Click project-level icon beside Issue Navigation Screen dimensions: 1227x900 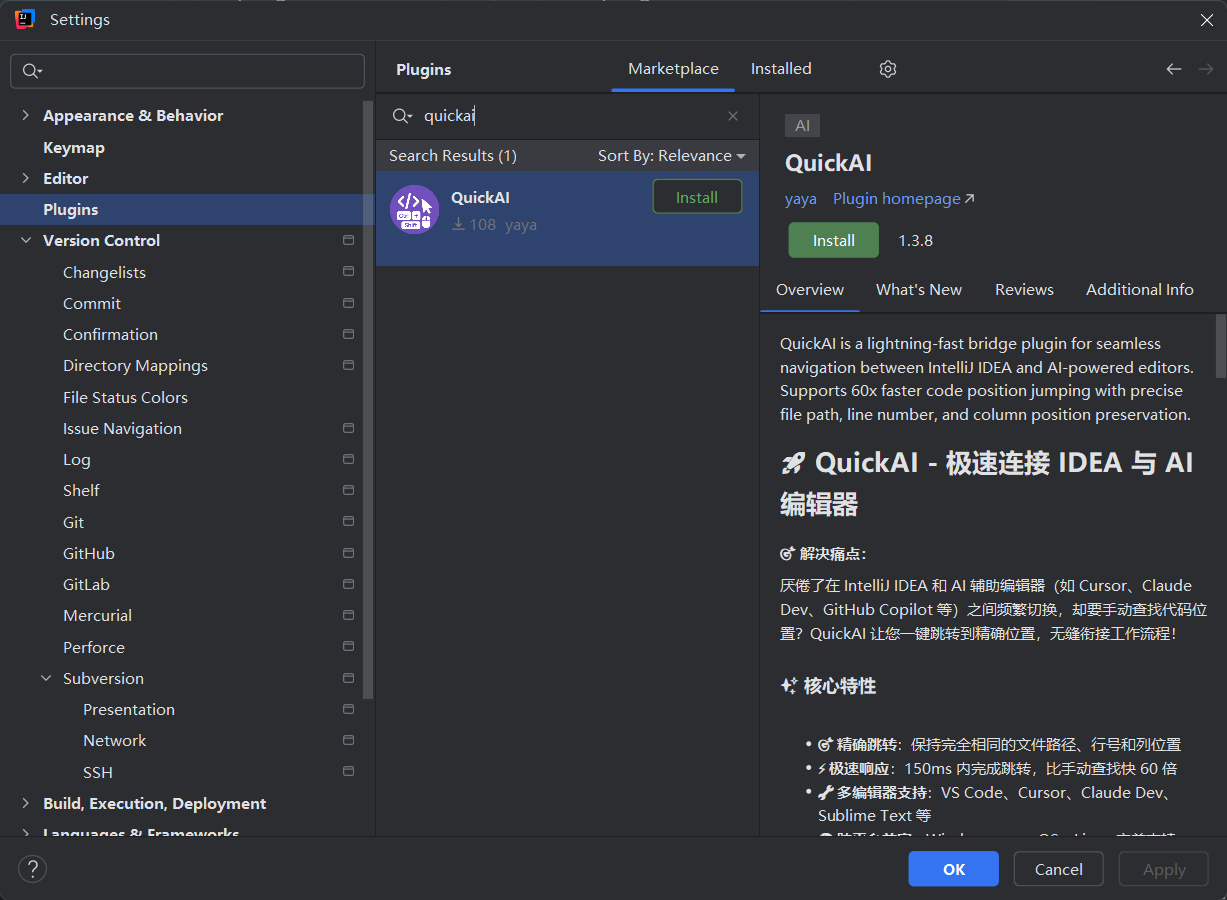[348, 428]
